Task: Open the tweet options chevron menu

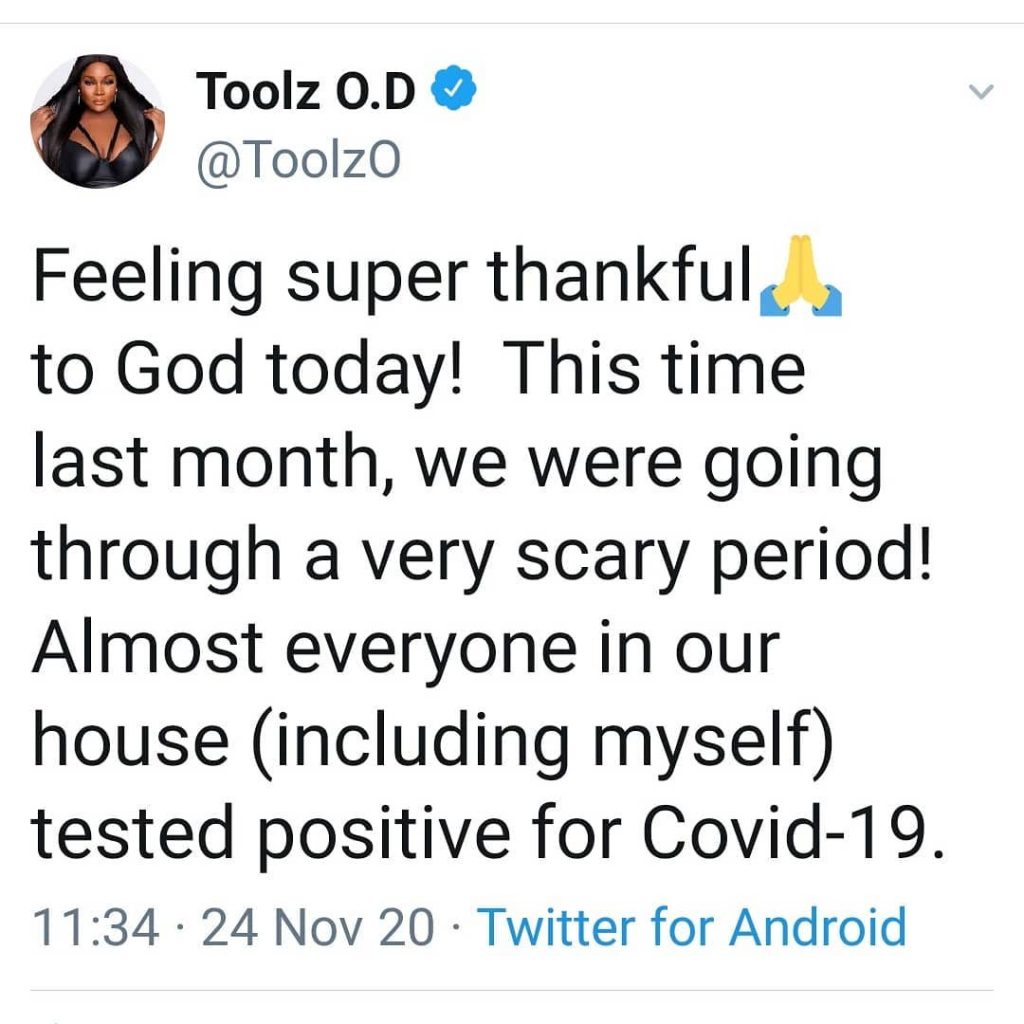Action: (981, 91)
